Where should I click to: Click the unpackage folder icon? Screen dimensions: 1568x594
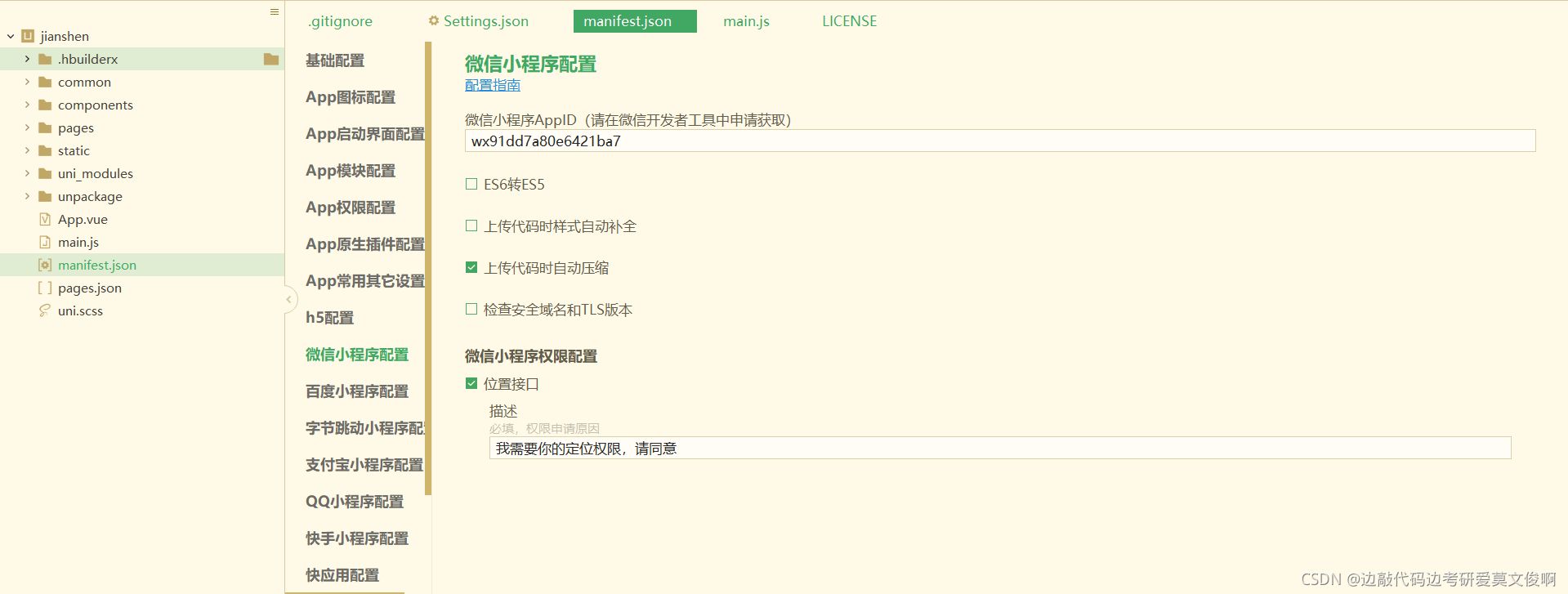(x=45, y=196)
